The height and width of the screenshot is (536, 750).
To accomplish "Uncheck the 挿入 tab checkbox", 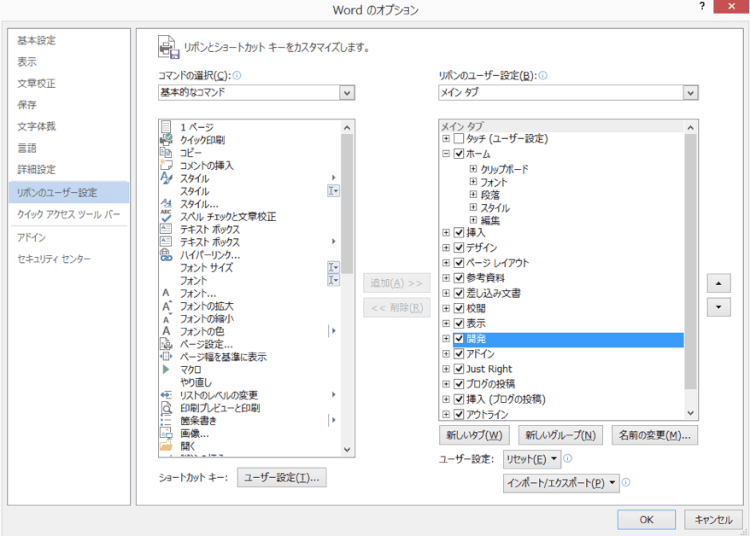I will click(459, 232).
